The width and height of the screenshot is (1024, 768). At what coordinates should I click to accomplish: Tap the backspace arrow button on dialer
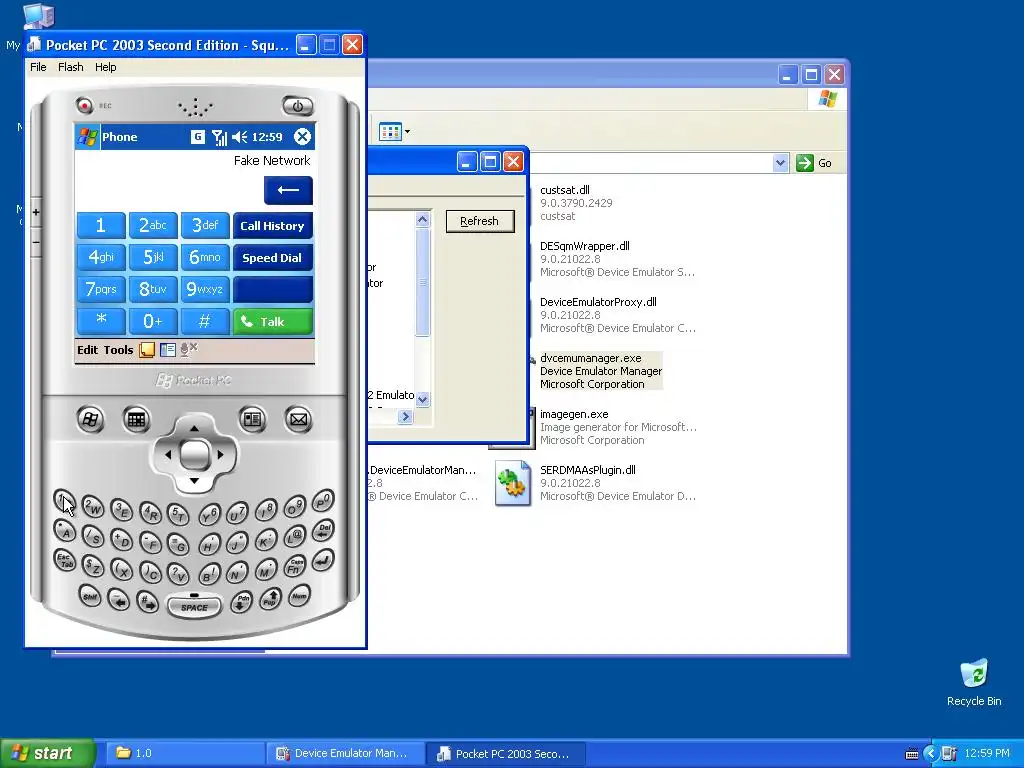[x=288, y=190]
